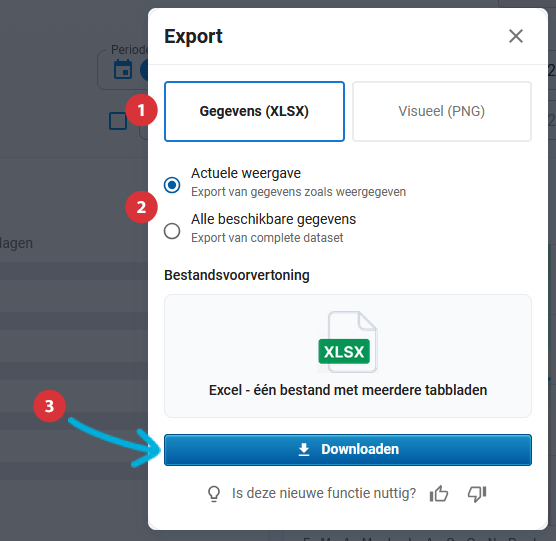556x541 pixels.
Task: Click the XLSX file preview icon
Action: tap(348, 342)
